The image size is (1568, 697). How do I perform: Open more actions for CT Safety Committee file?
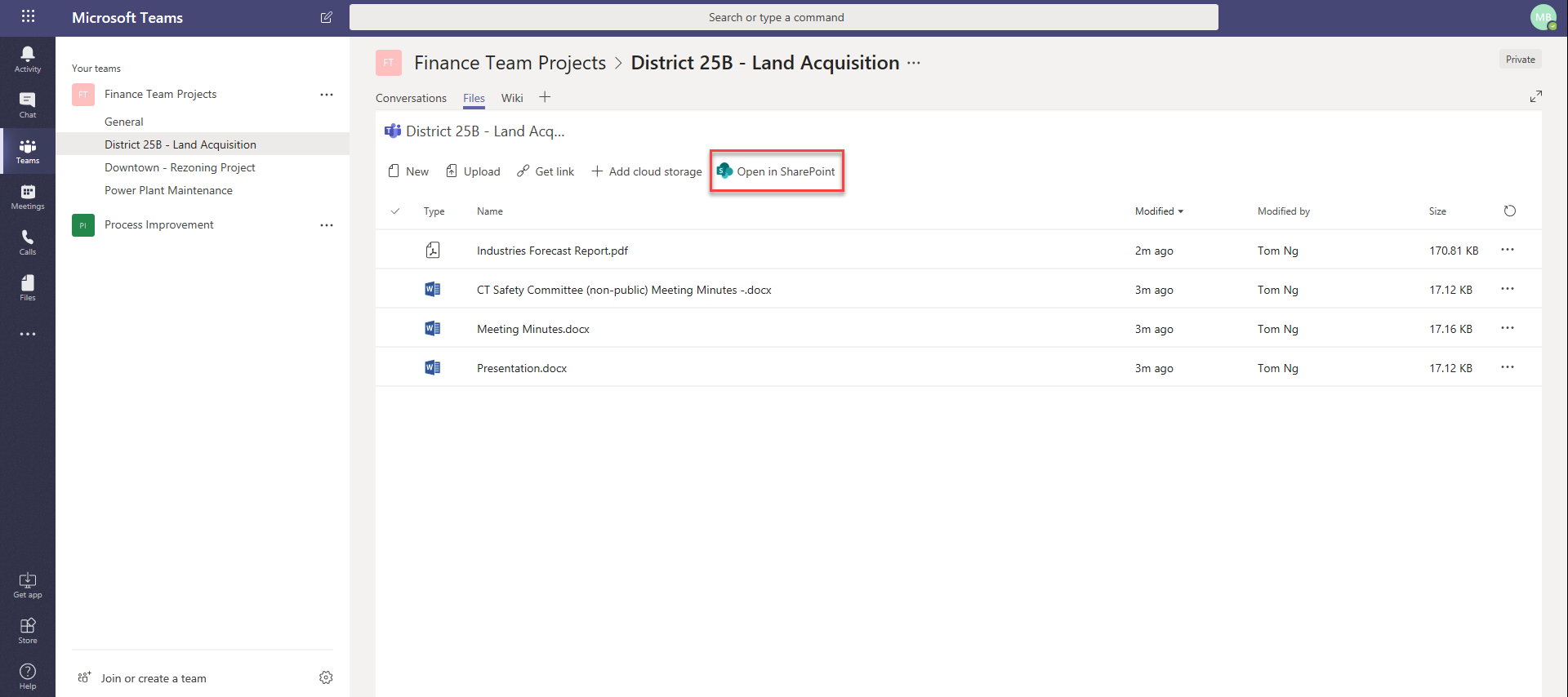click(1508, 289)
